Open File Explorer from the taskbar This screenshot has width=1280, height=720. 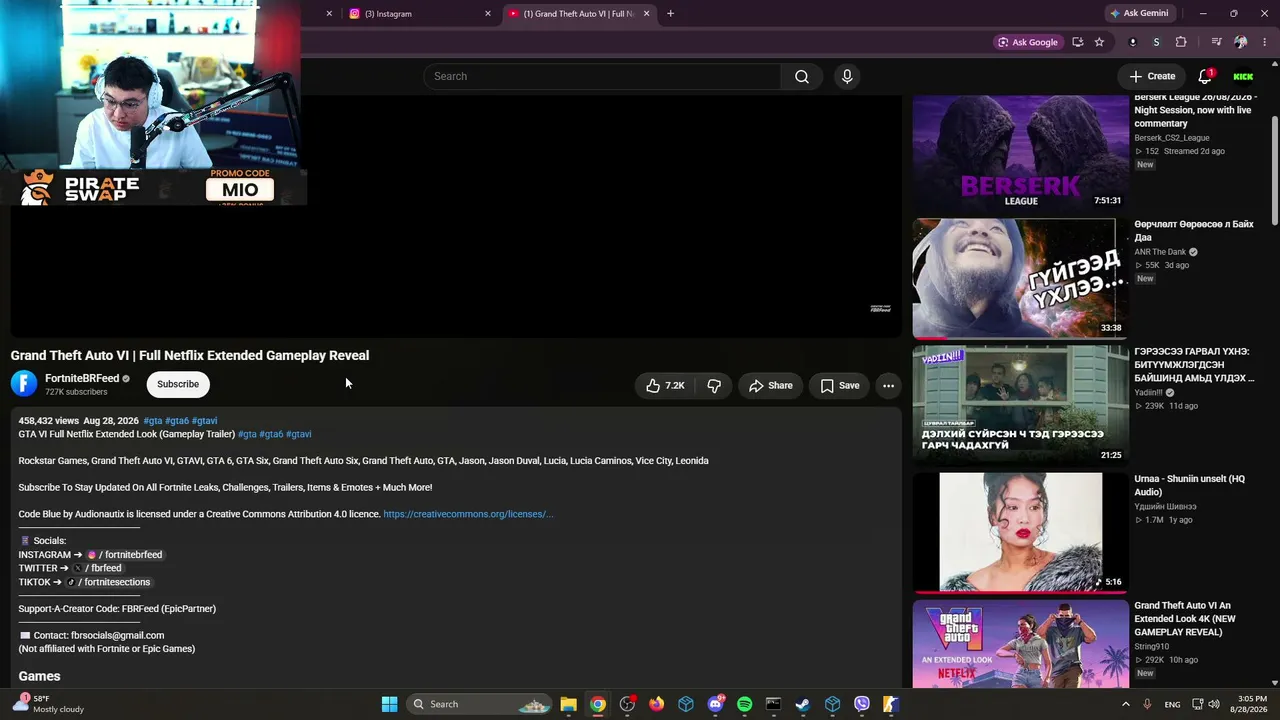568,704
